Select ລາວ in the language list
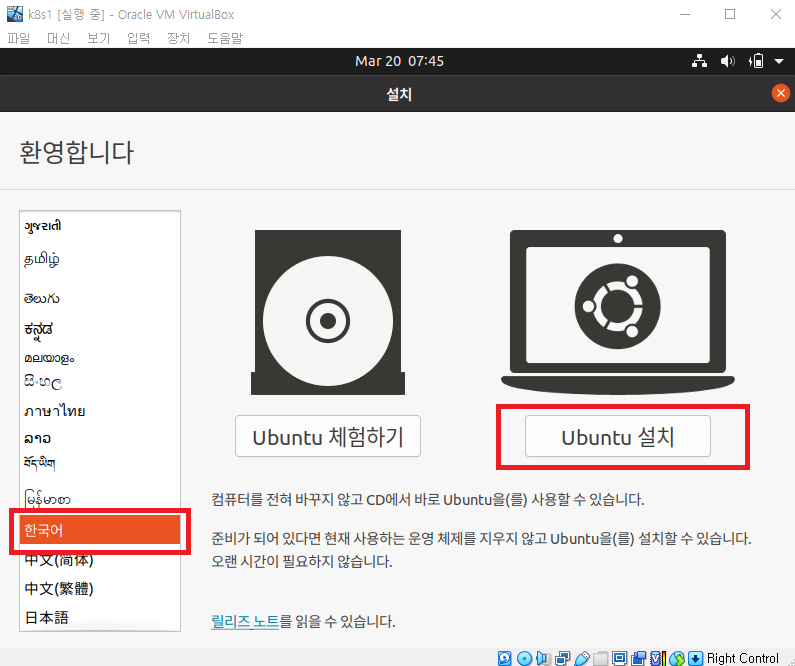Viewport: 795px width, 666px height. (100, 438)
